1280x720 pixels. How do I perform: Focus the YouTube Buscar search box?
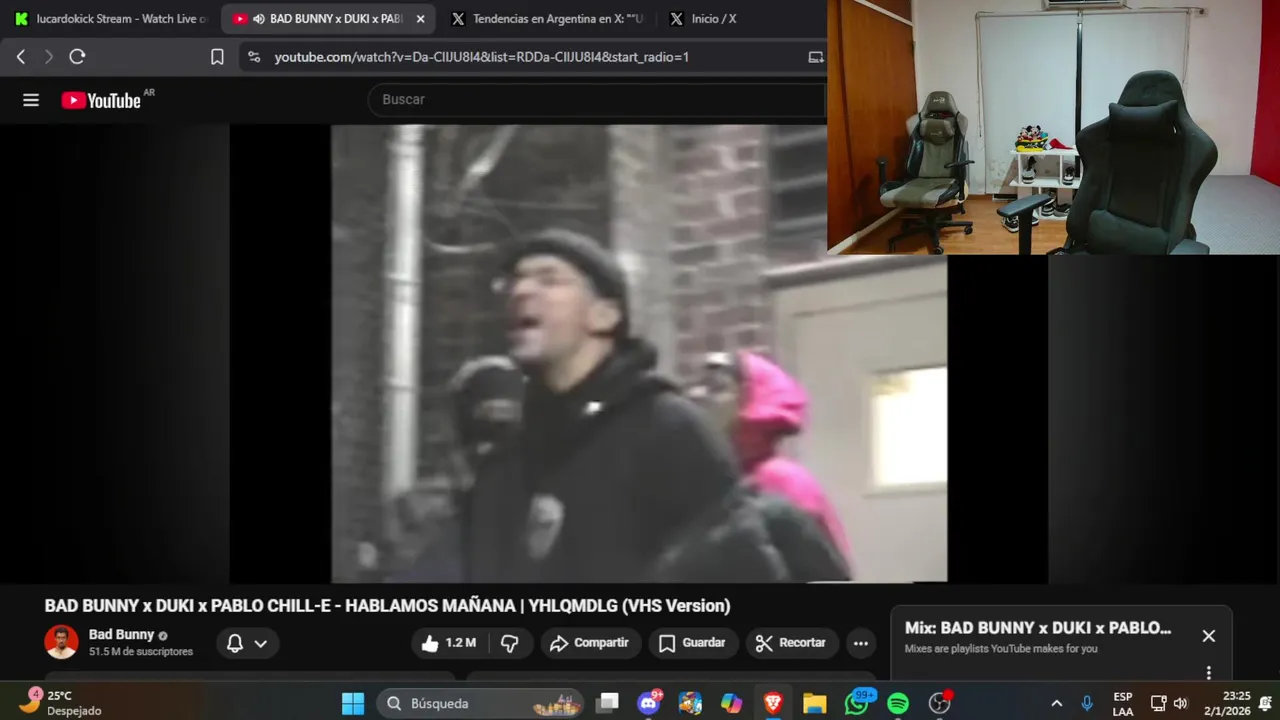click(596, 100)
